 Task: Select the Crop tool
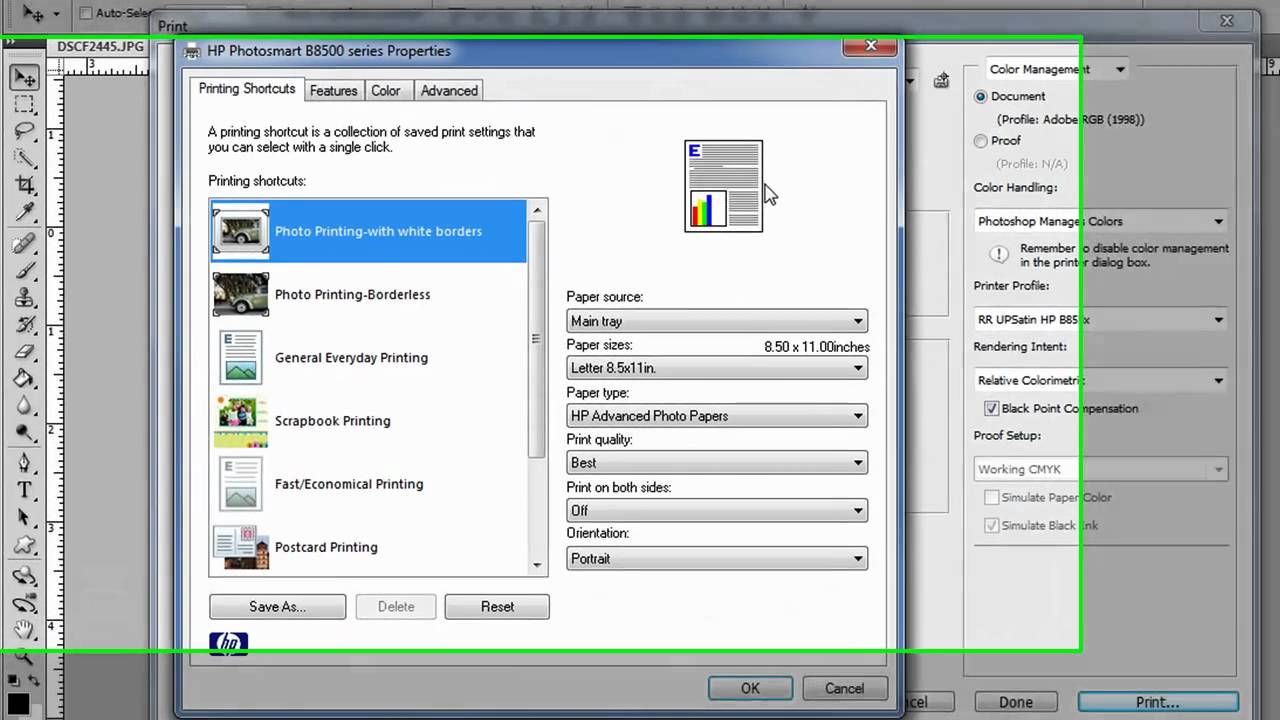25,185
